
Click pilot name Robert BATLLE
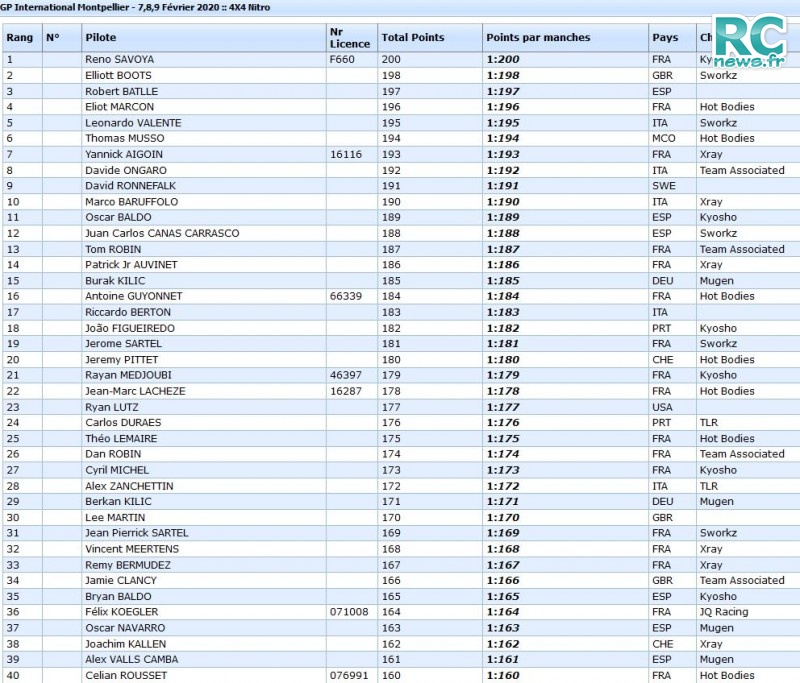121,92
